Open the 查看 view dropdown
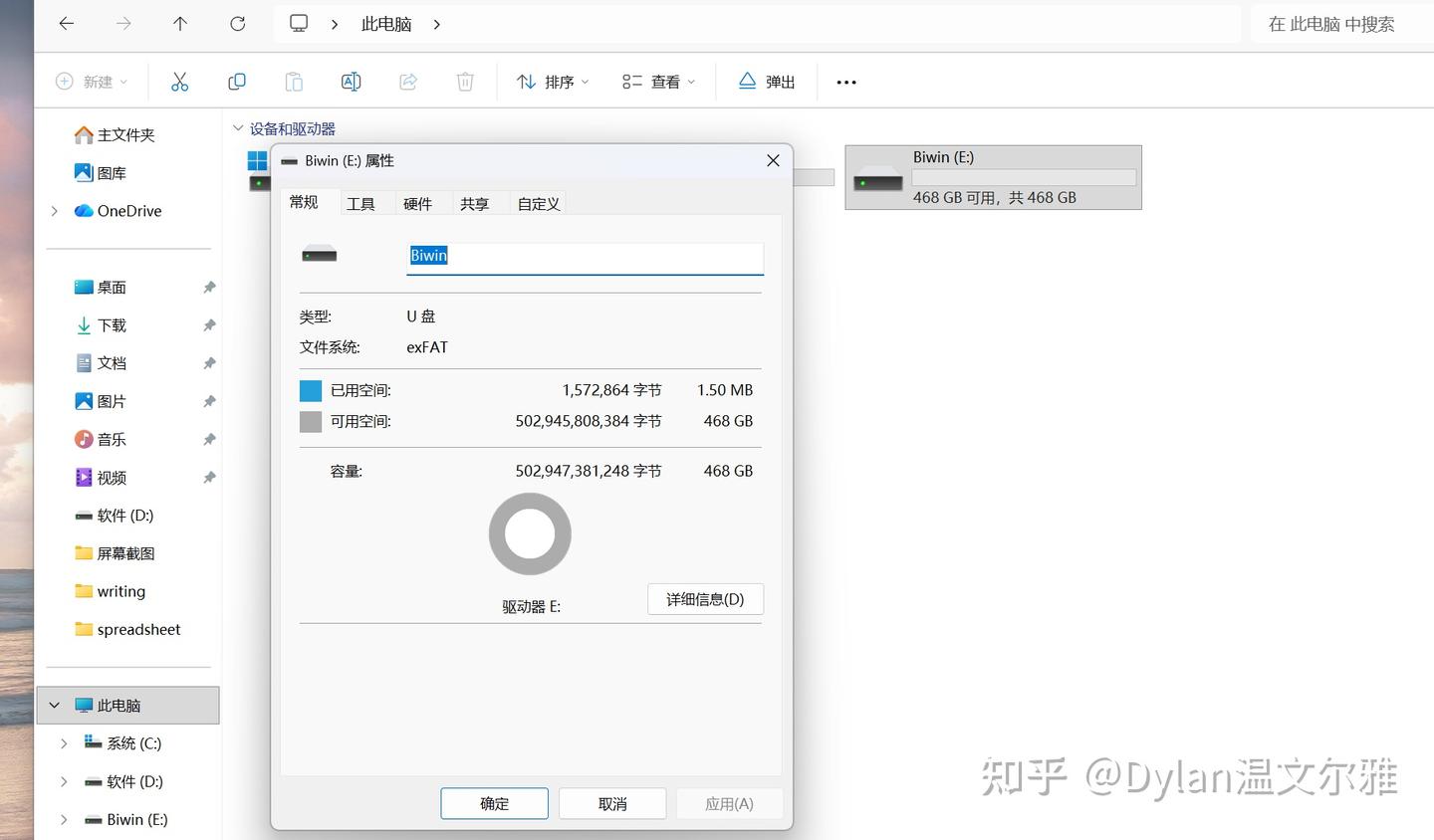Viewport: 1434px width, 840px height. point(658,82)
